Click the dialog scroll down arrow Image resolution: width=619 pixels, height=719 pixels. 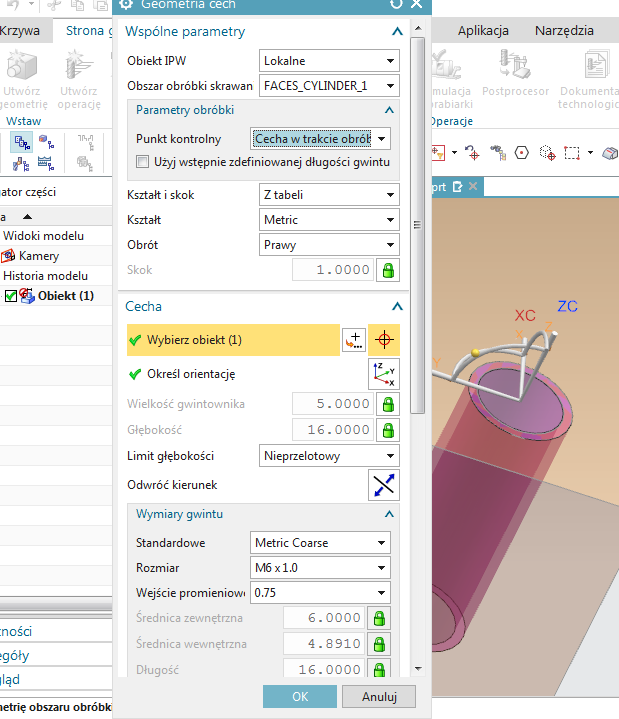click(x=418, y=669)
